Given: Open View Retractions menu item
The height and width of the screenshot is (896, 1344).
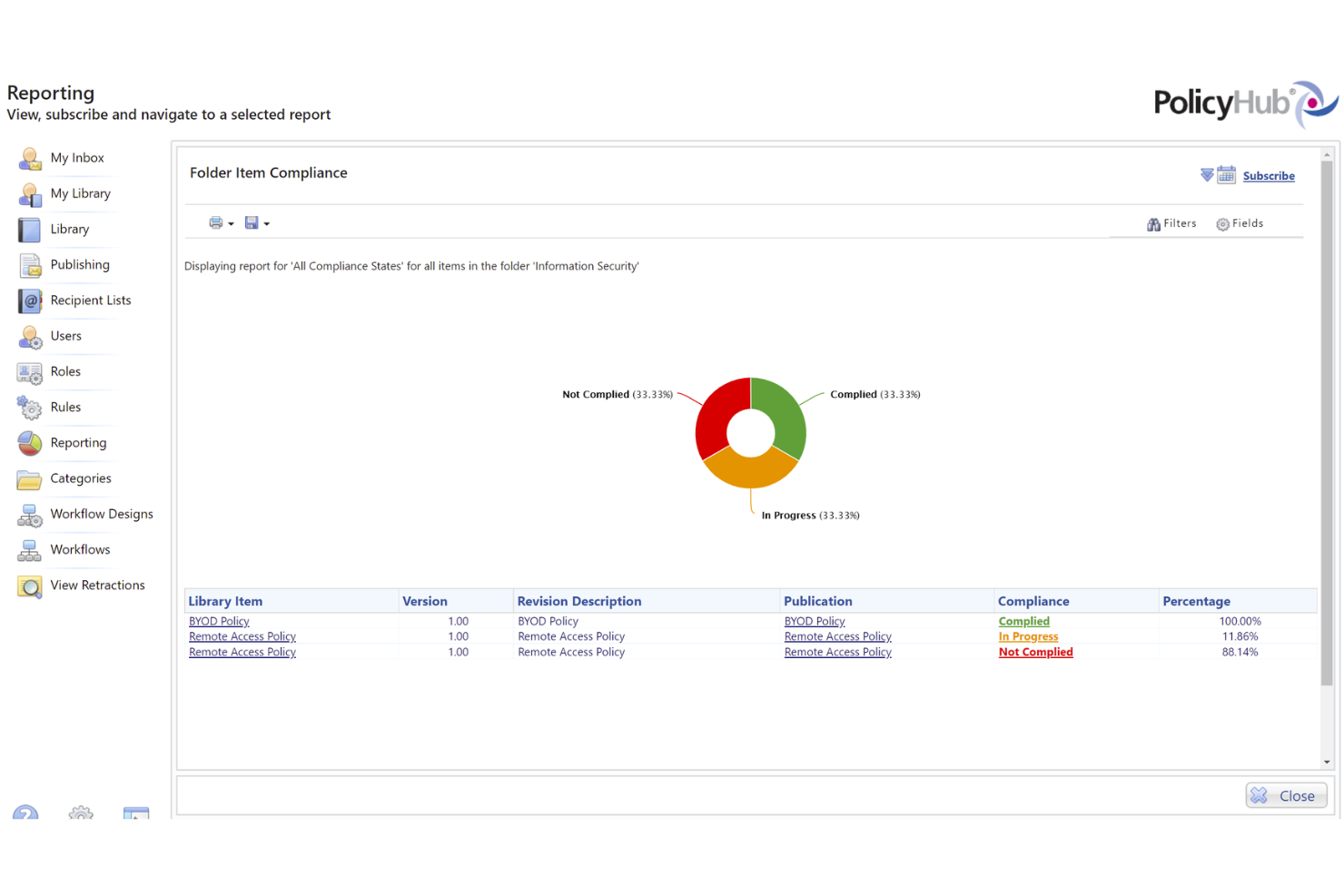Looking at the screenshot, I should tap(98, 586).
